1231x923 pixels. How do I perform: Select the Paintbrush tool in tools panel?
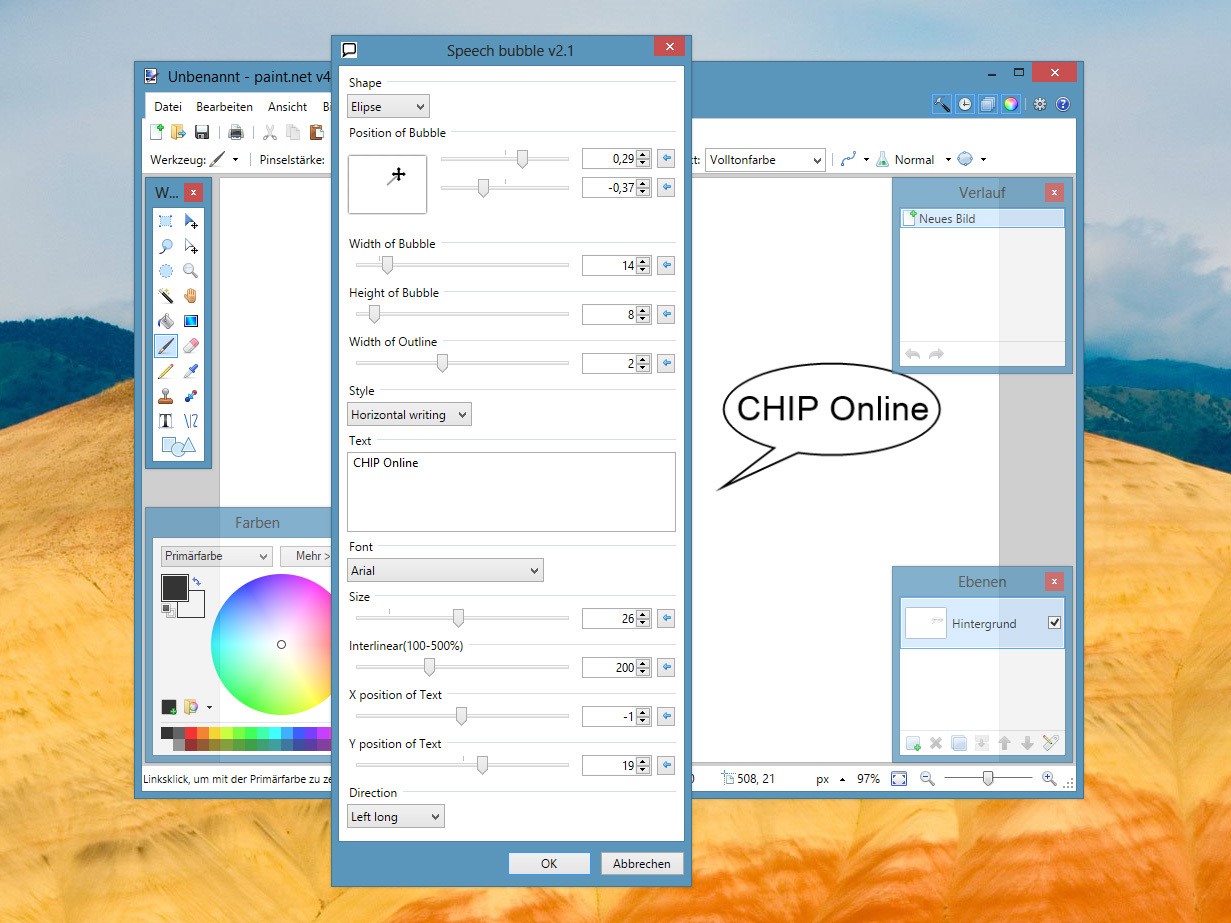click(166, 346)
